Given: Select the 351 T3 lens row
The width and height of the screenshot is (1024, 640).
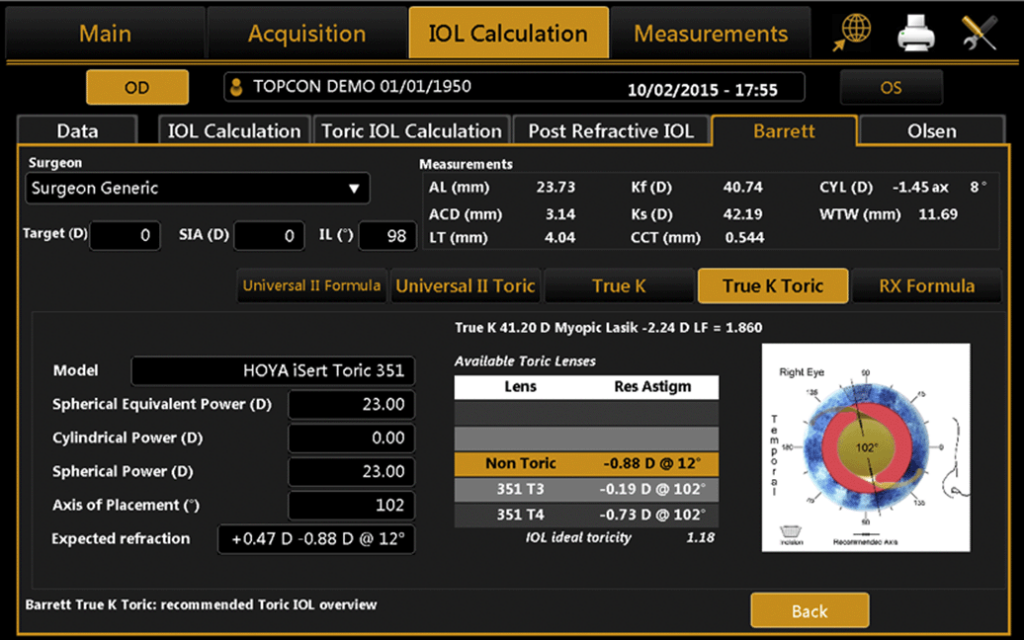Looking at the screenshot, I should click(586, 489).
